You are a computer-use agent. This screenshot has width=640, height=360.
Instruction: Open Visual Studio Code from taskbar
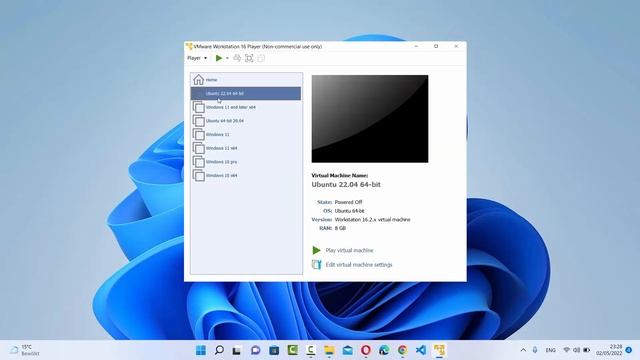coord(421,350)
